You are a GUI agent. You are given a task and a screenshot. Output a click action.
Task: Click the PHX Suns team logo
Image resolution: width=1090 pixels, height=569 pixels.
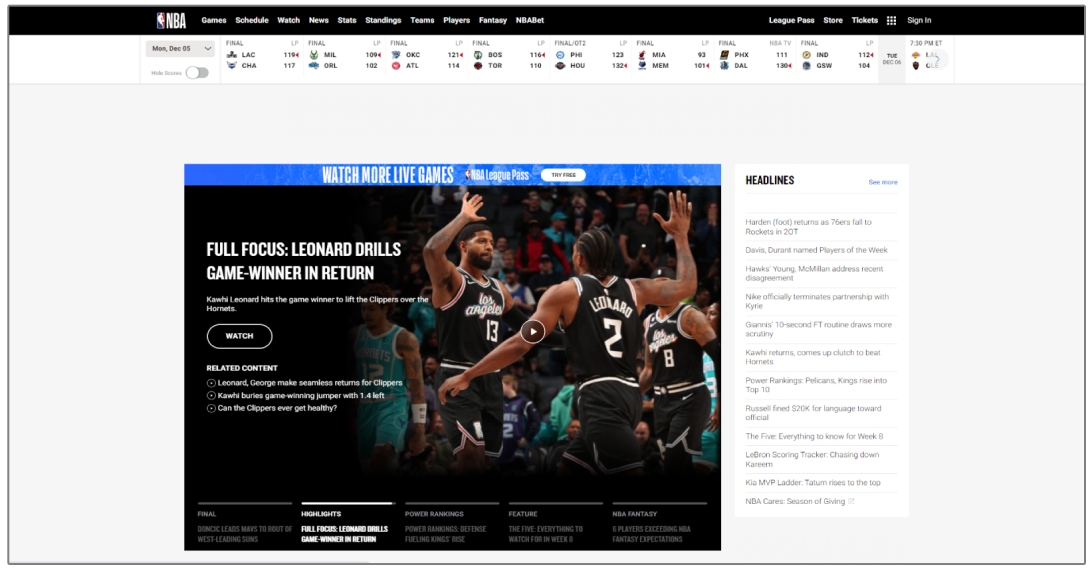724,55
